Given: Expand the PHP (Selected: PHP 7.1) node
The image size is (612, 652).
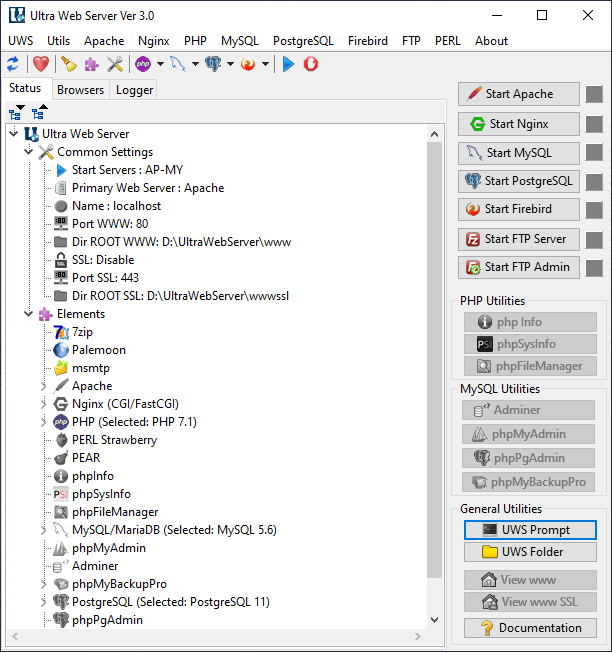Looking at the screenshot, I should point(43,422).
